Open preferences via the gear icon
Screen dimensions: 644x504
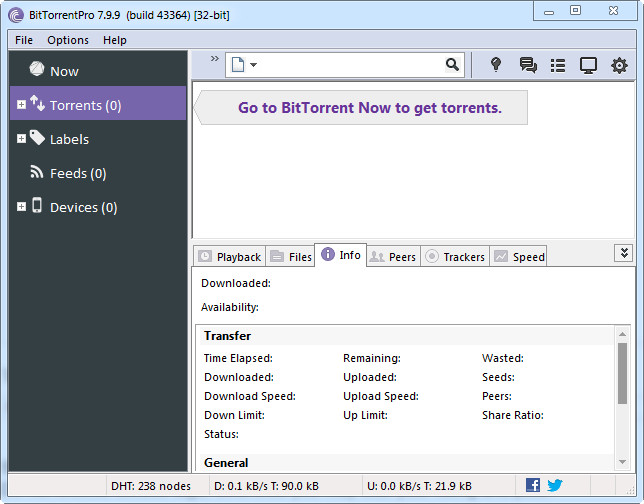point(619,65)
